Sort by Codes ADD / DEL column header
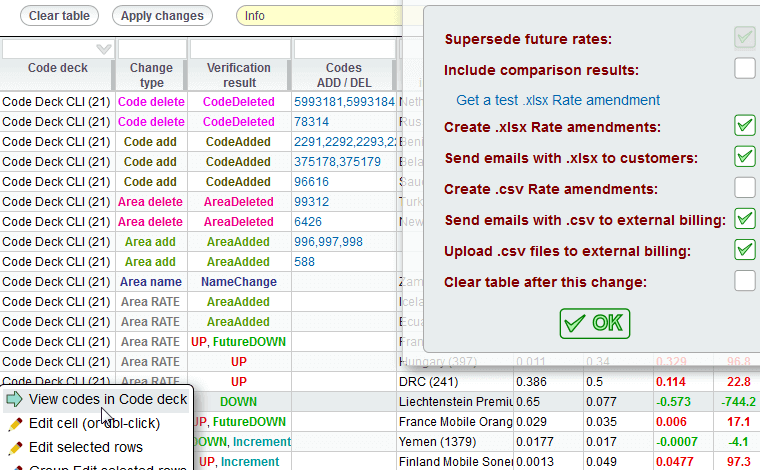The width and height of the screenshot is (760, 470). [x=344, y=75]
